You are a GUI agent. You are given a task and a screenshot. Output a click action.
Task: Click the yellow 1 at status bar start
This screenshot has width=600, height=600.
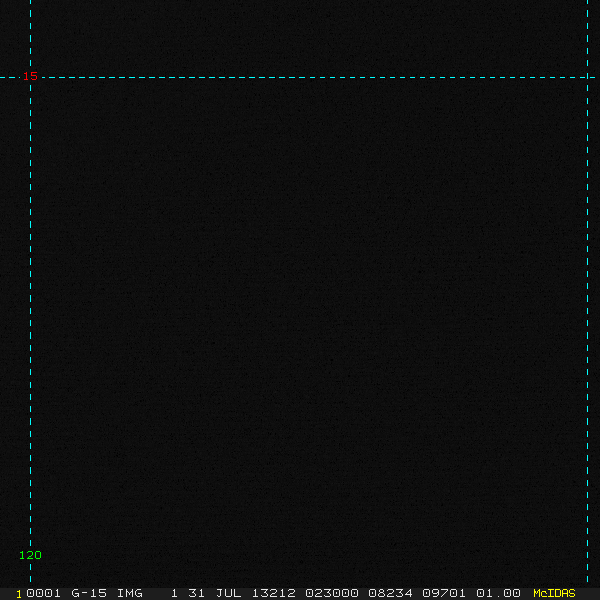19,593
